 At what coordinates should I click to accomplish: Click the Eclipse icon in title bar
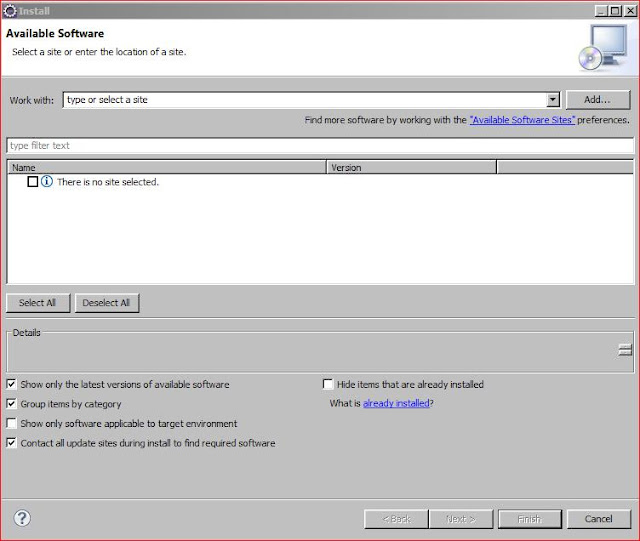tap(10, 9)
